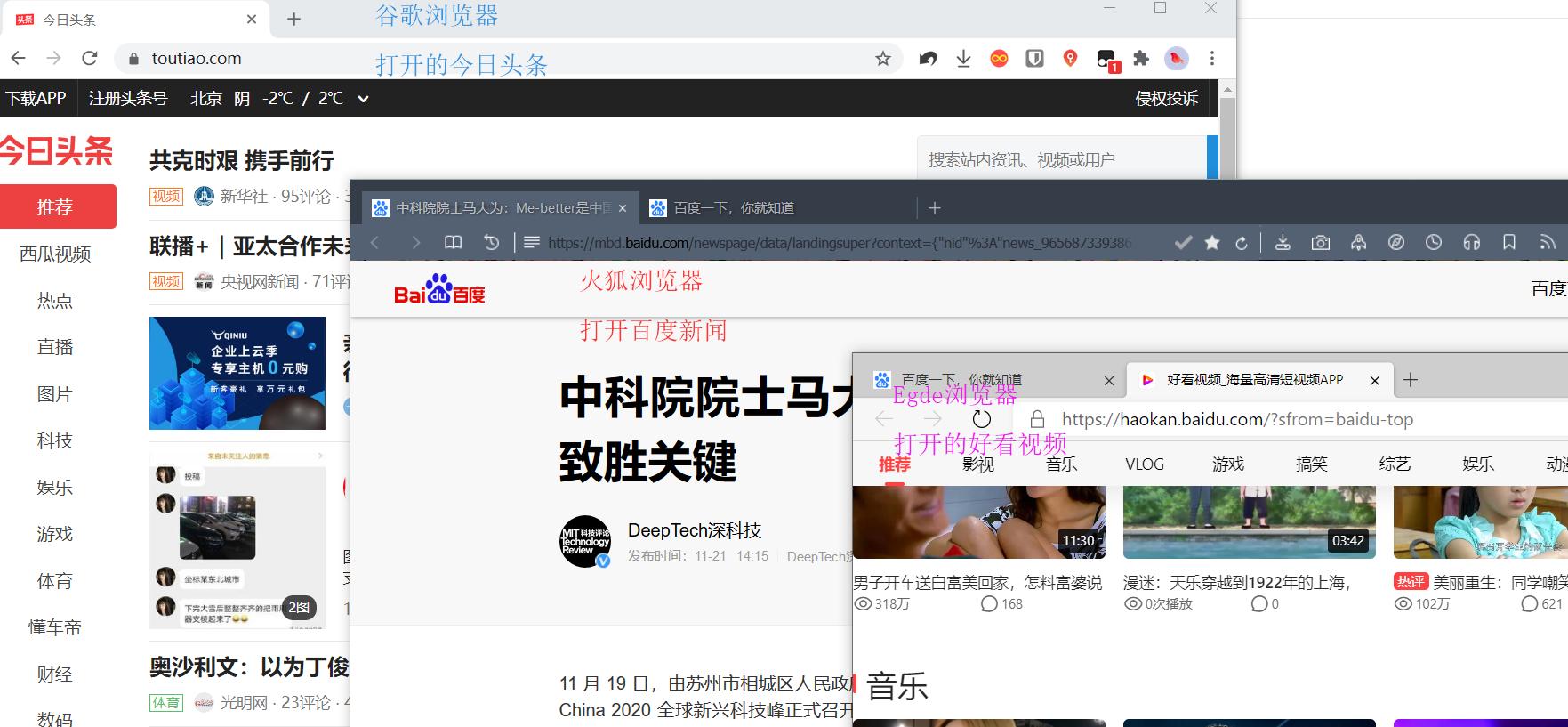Open the video thumbnail with 11:30 duration

coord(979,522)
